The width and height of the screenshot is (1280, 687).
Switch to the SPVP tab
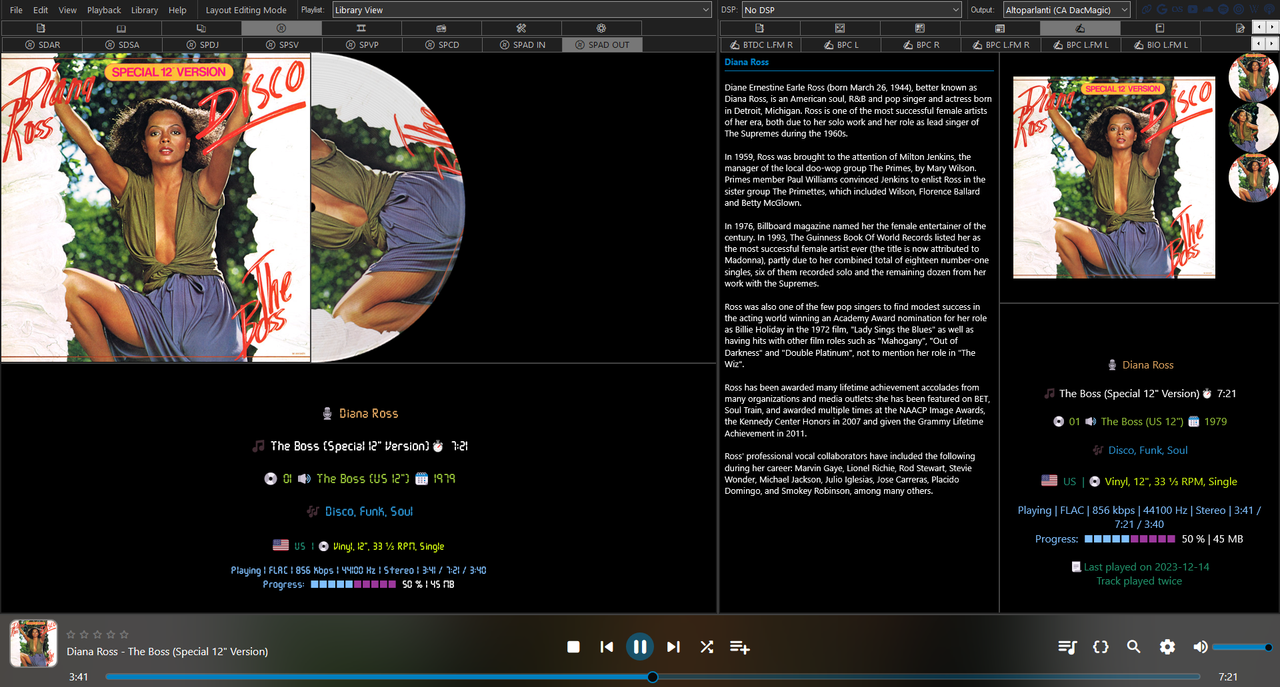pos(361,45)
